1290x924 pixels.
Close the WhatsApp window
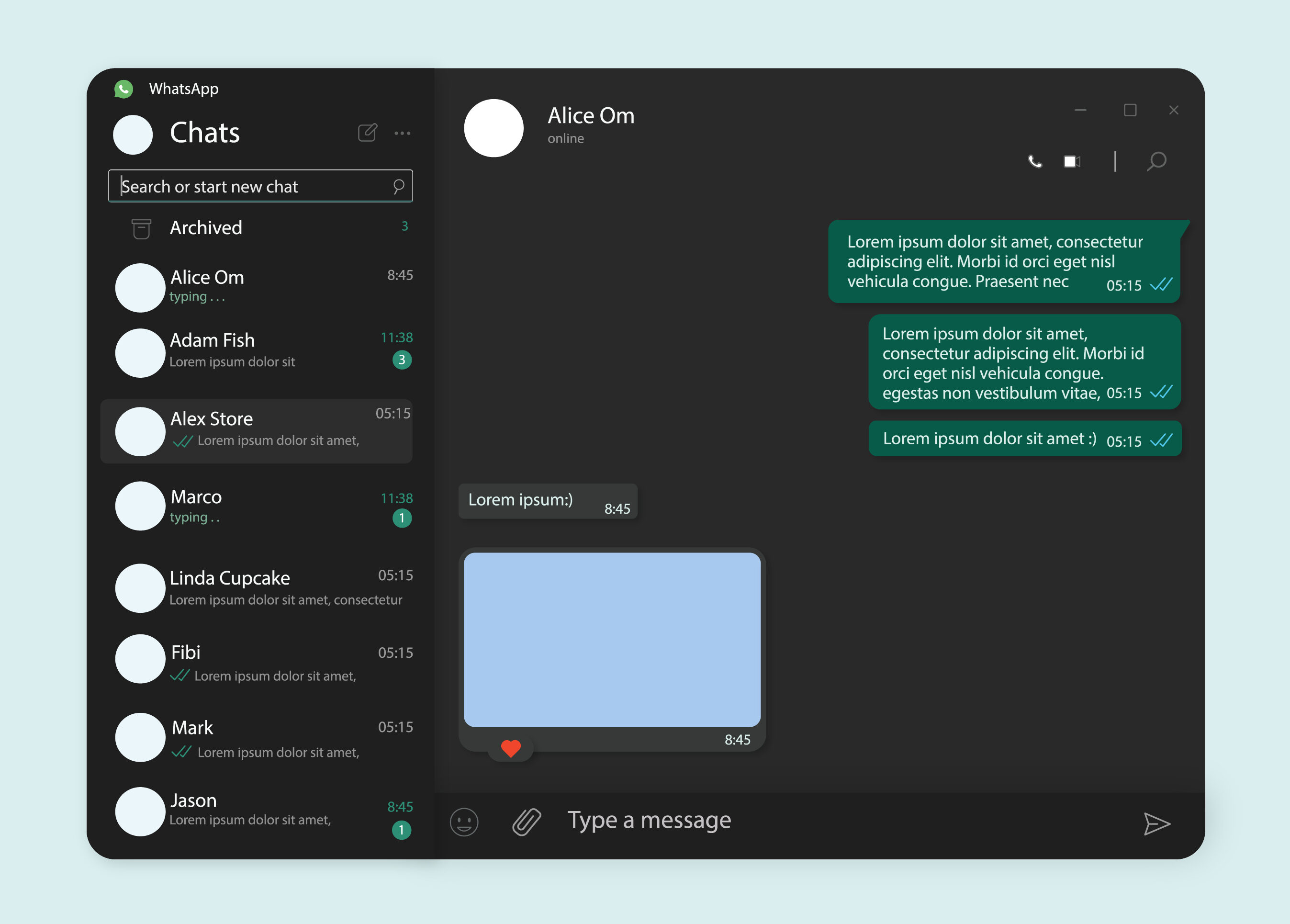coord(1173,111)
